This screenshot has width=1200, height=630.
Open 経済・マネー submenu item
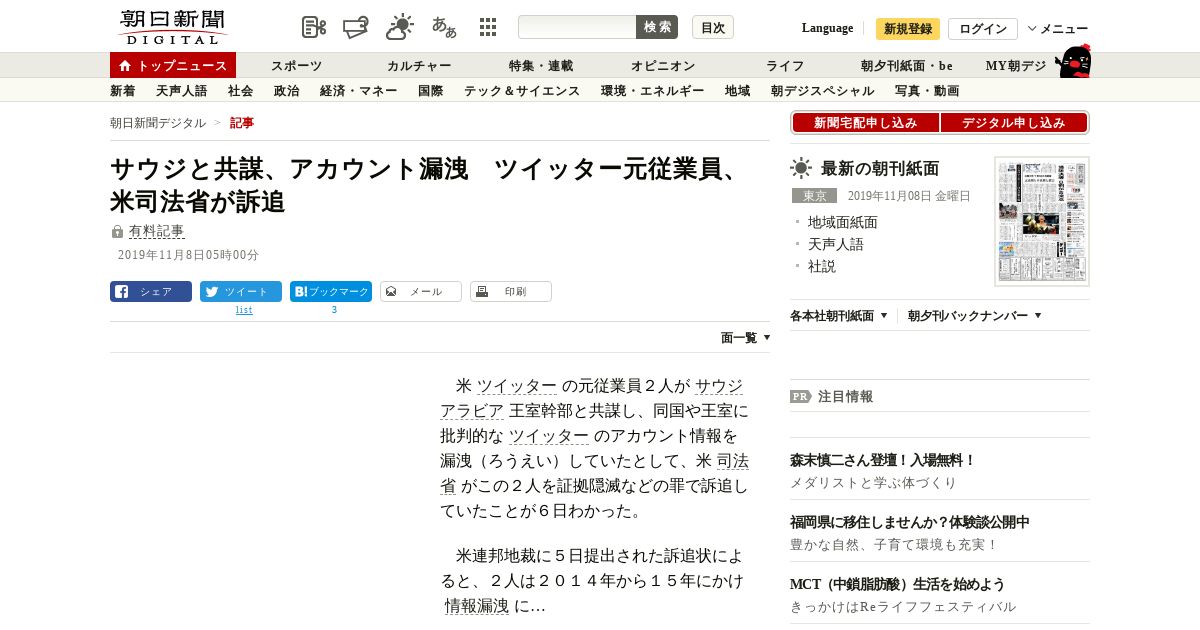[x=359, y=91]
